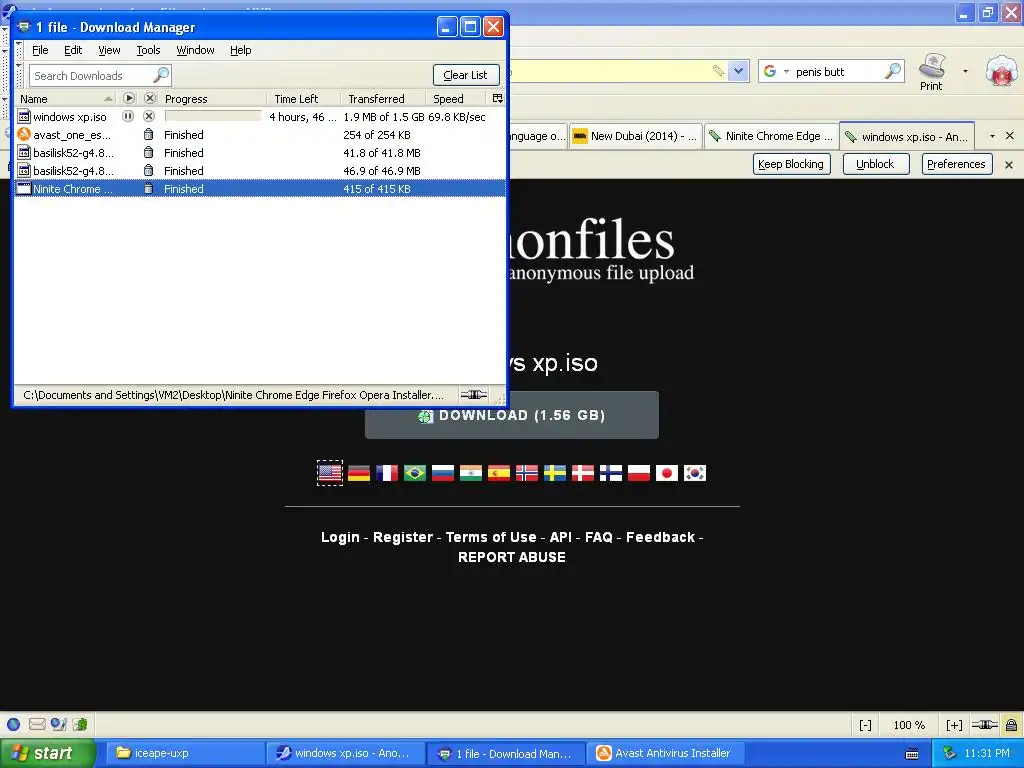Click the Clear List button
Screen dimensions: 1024x768
pos(466,75)
